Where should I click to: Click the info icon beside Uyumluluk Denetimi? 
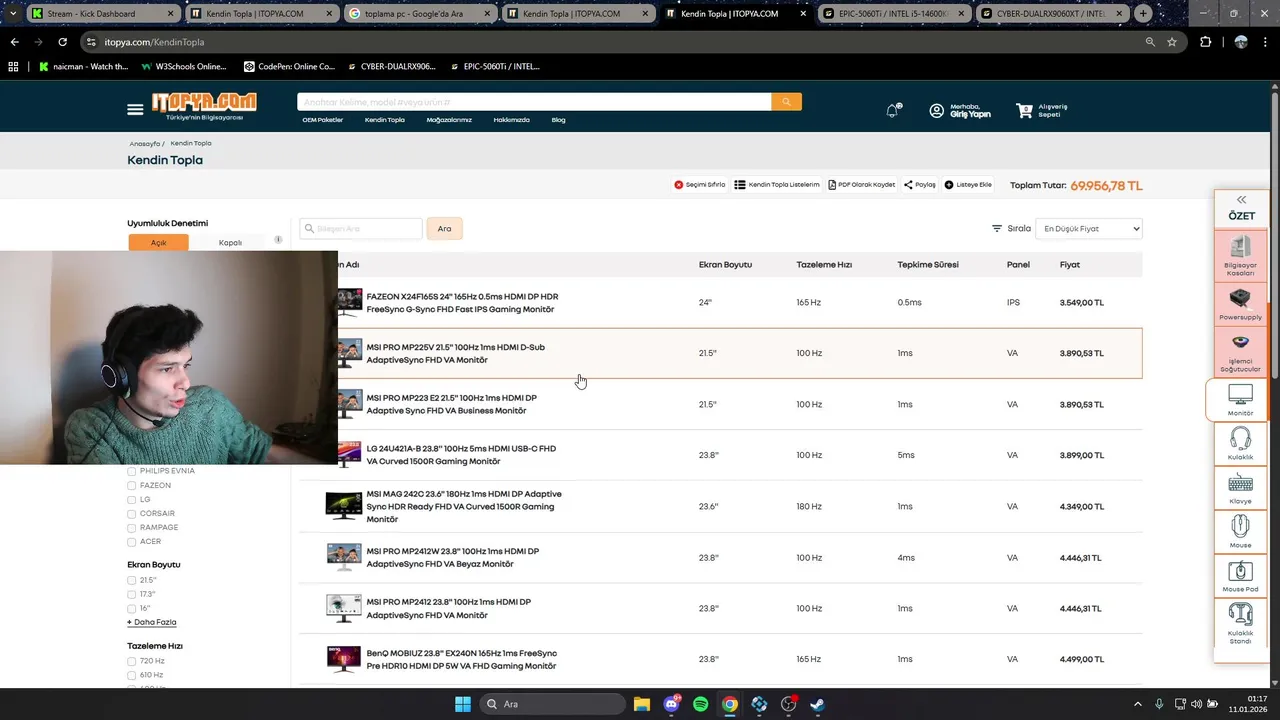pyautogui.click(x=278, y=240)
